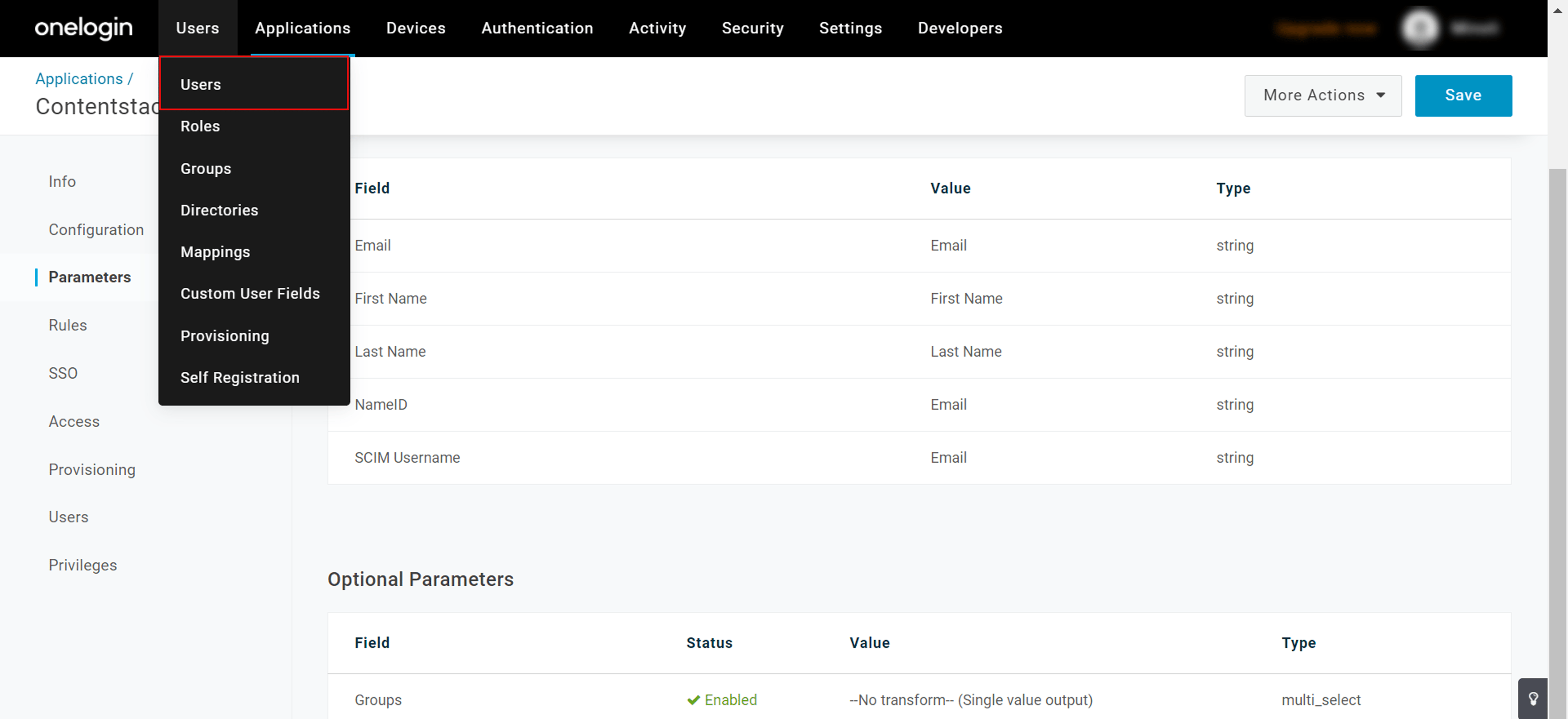Click the OneLogin logo
This screenshot has height=719, width=1568.
click(x=83, y=28)
